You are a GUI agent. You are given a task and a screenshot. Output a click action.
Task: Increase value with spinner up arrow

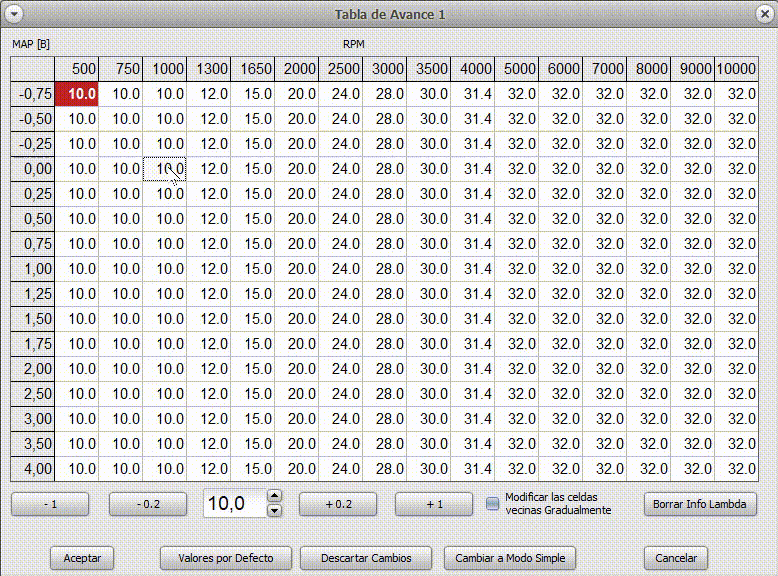click(274, 496)
